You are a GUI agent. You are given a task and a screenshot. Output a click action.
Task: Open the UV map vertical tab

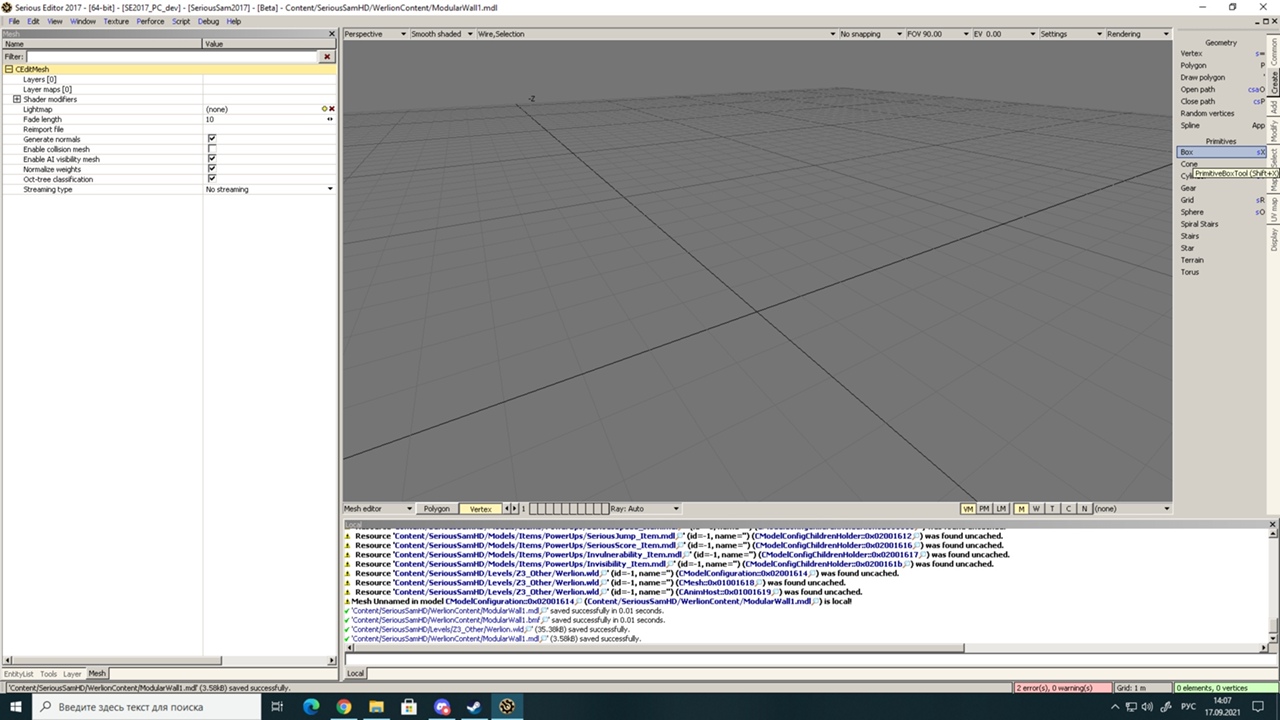[x=1274, y=210]
